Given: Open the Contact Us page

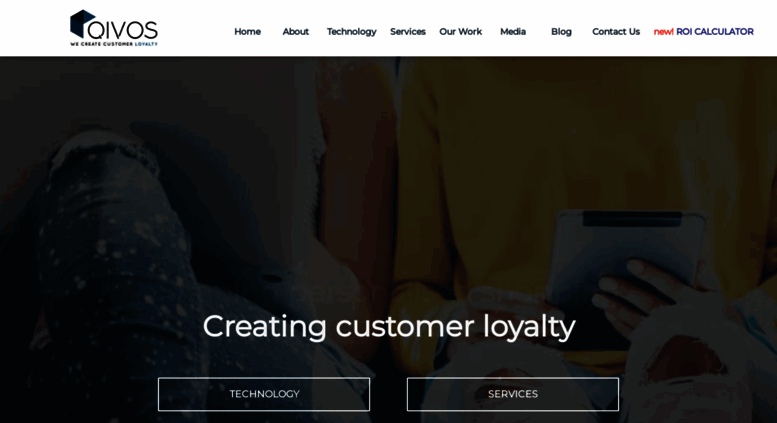Looking at the screenshot, I should point(616,32).
